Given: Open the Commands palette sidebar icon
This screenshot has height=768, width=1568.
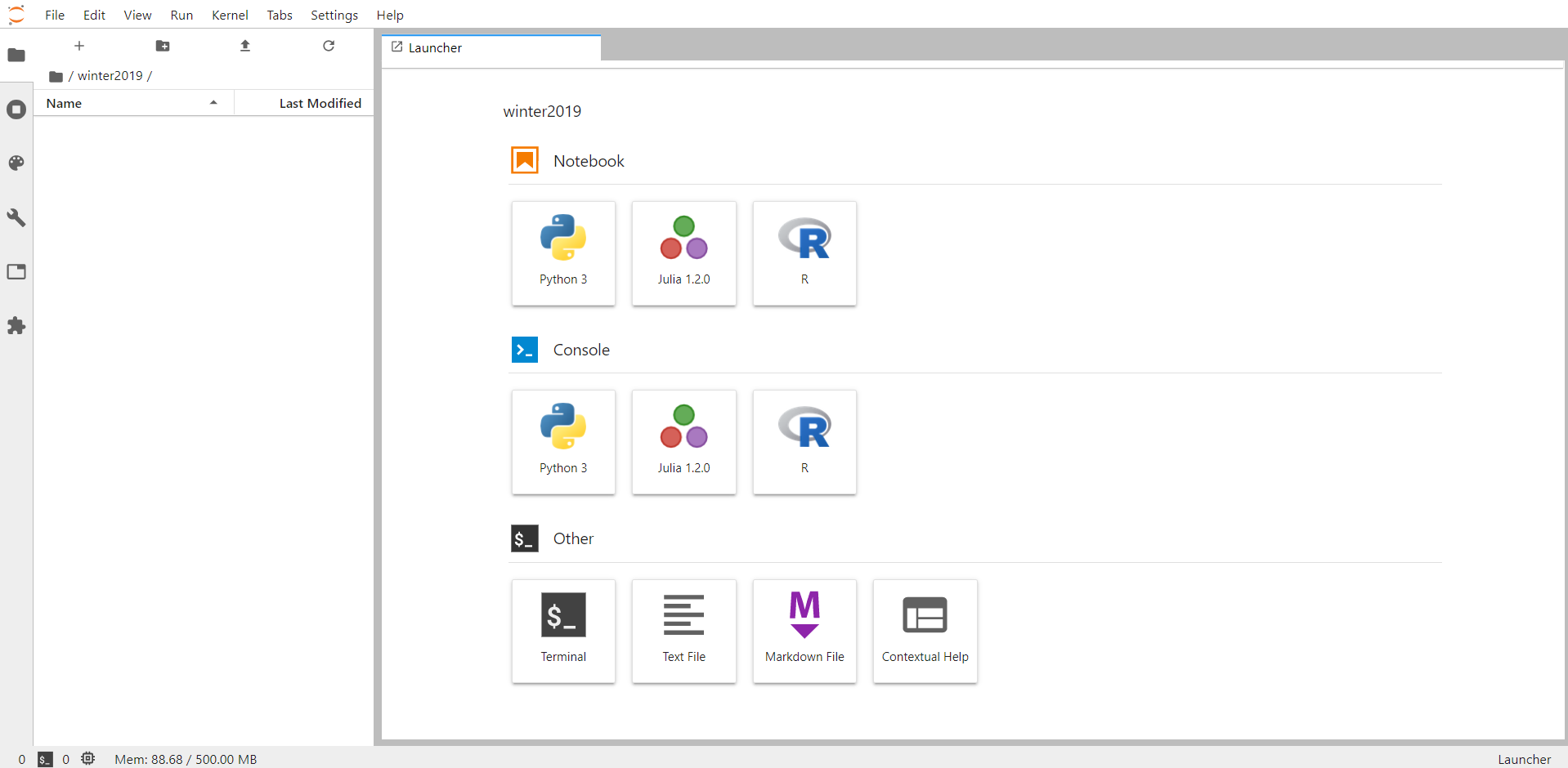Looking at the screenshot, I should [x=16, y=163].
